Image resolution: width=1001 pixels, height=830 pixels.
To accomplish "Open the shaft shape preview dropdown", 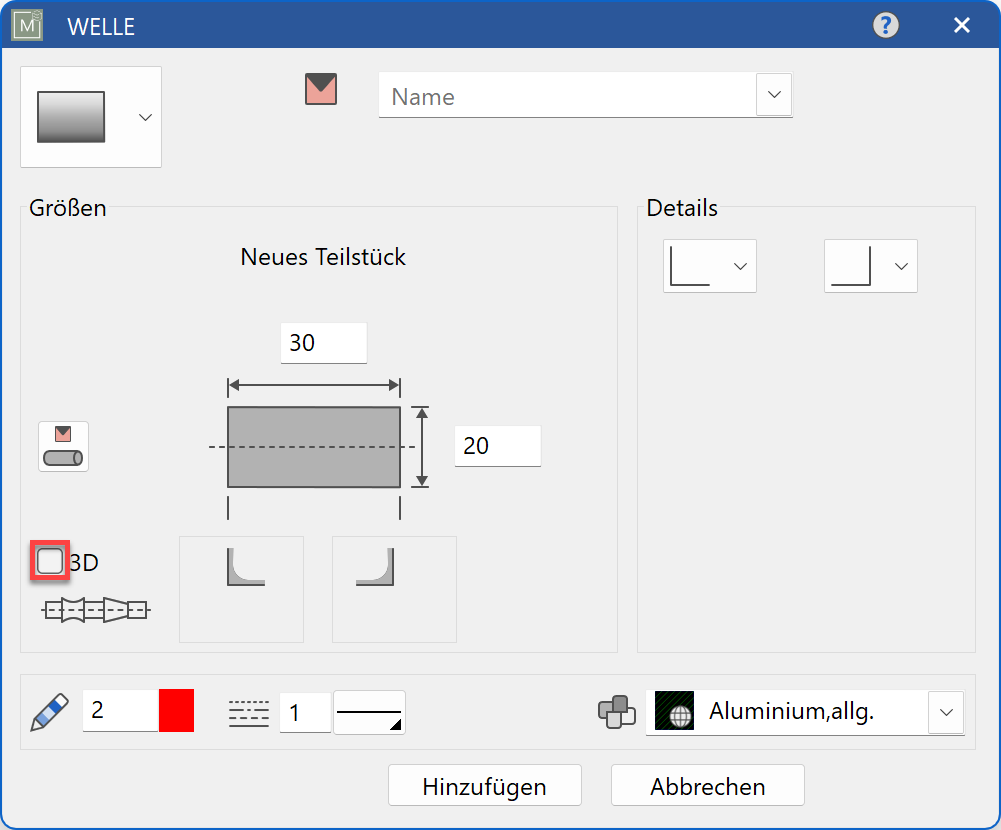I will (90, 117).
